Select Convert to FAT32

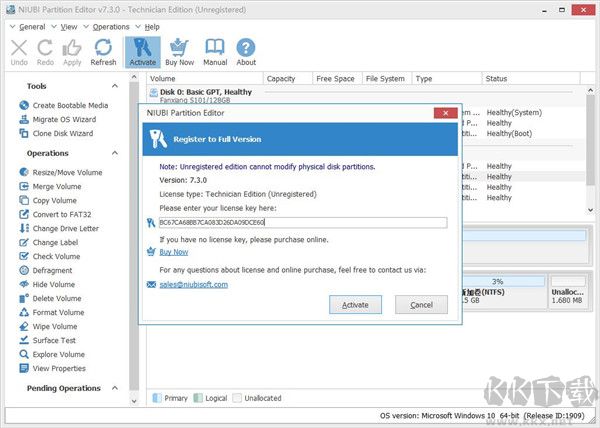tap(55, 214)
